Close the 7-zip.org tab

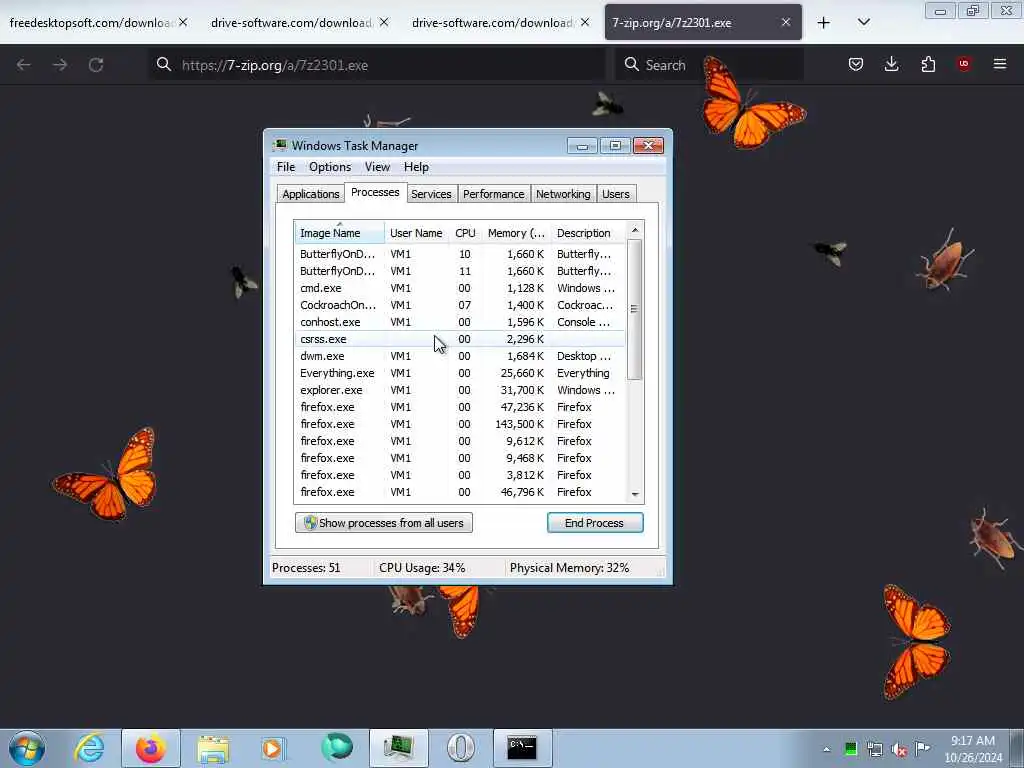(x=786, y=22)
